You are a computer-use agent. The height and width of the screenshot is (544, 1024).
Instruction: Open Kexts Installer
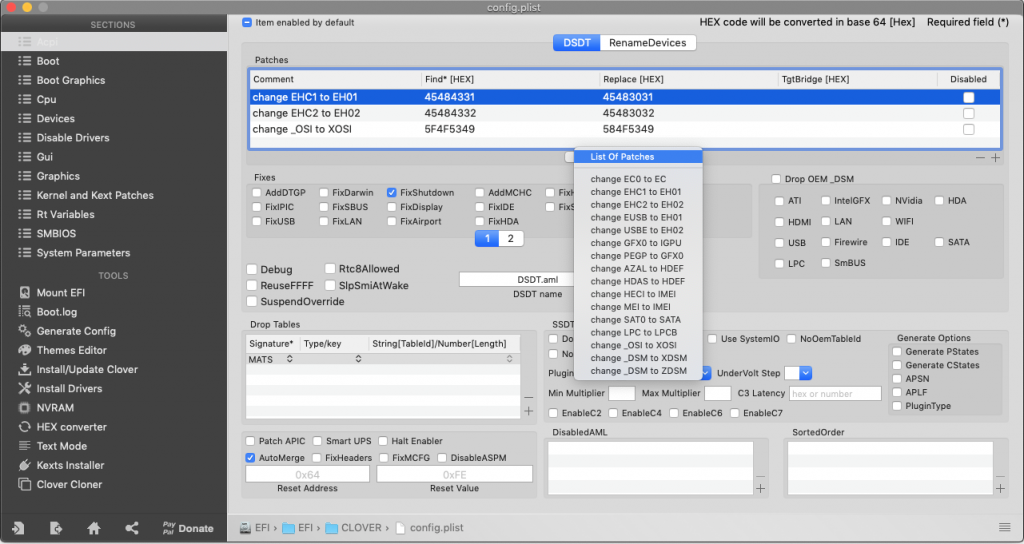click(x=70, y=465)
